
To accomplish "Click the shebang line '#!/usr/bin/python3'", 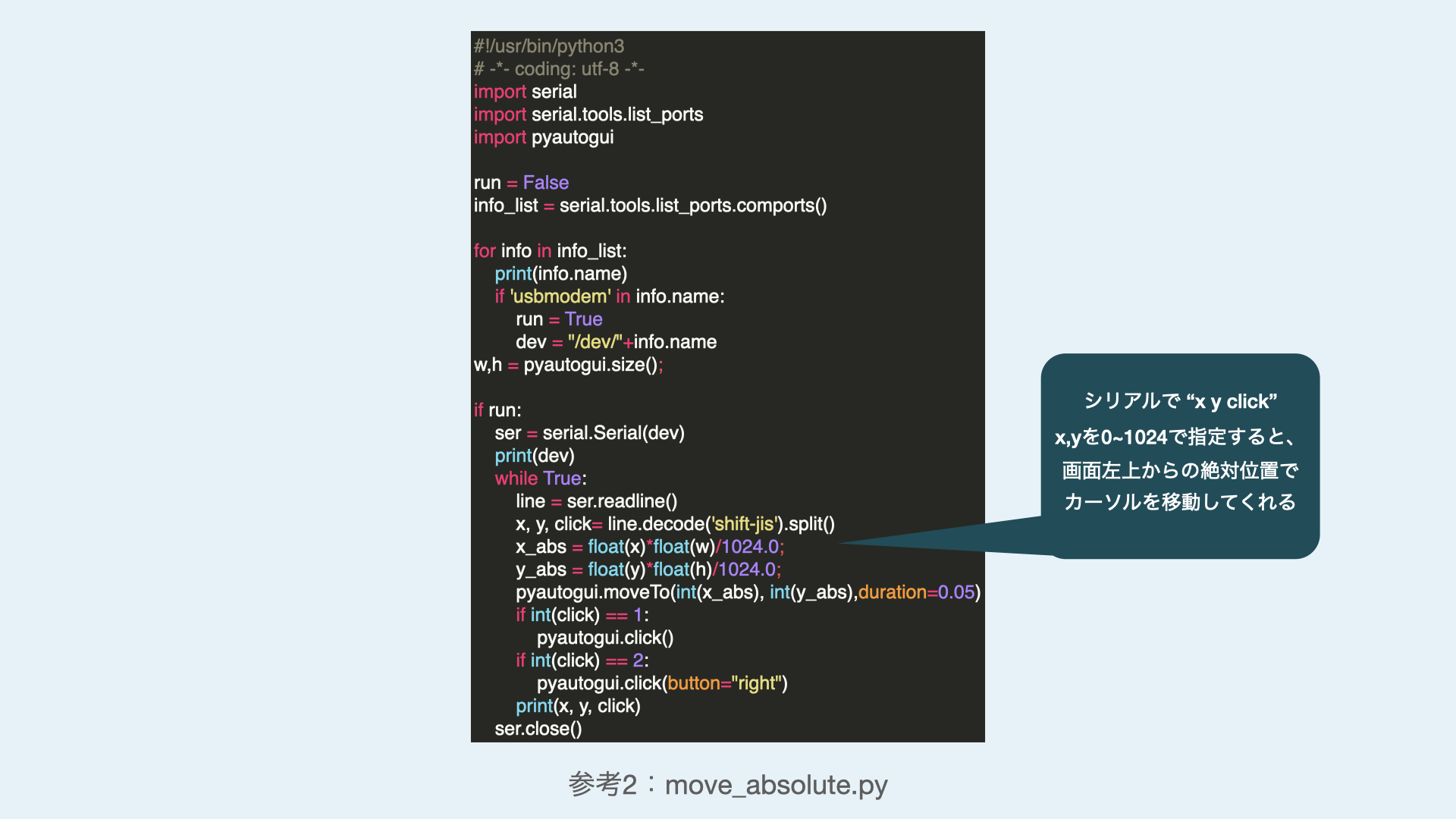I will pos(549,46).
